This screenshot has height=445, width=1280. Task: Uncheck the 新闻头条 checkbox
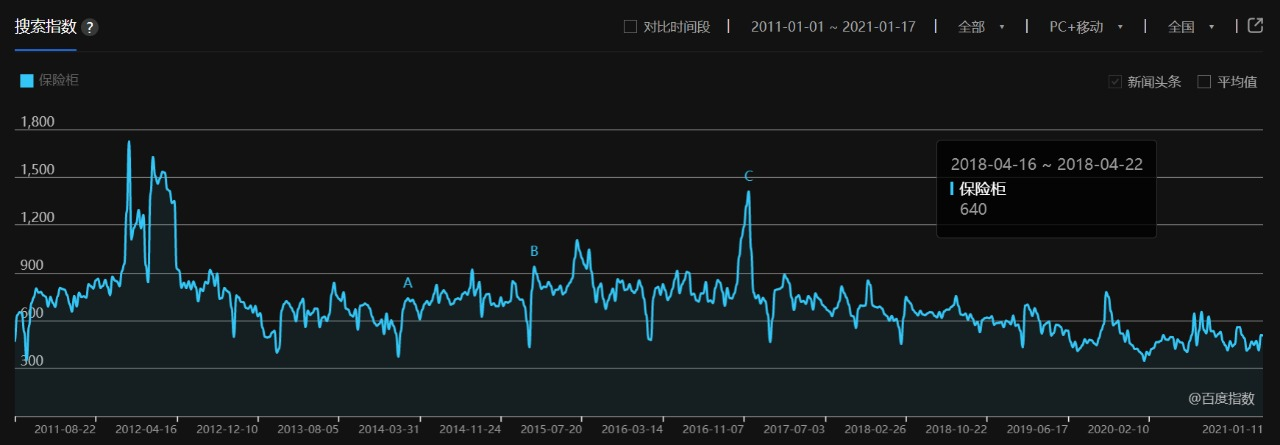click(x=1115, y=82)
